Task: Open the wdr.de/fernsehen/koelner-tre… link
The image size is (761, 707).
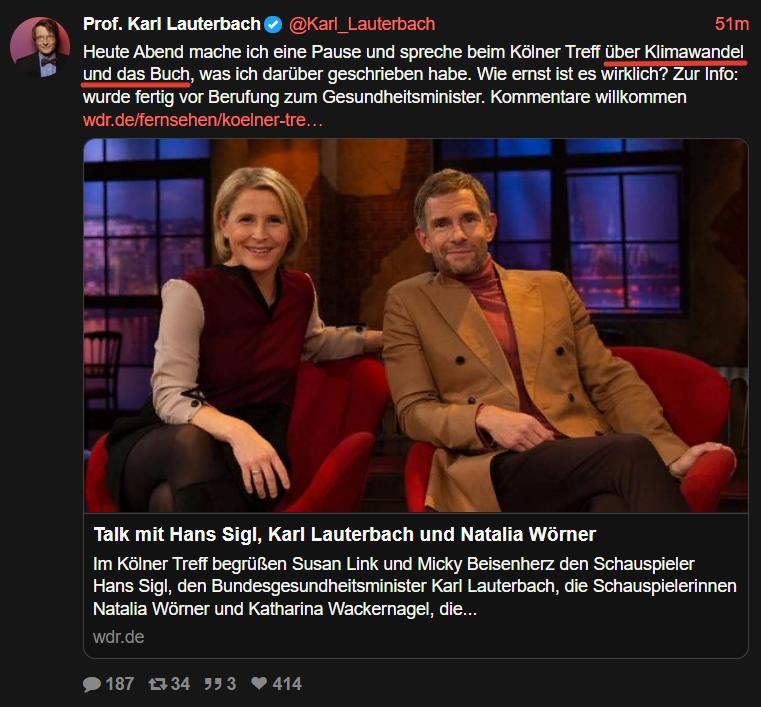Action: pyautogui.click(x=203, y=120)
